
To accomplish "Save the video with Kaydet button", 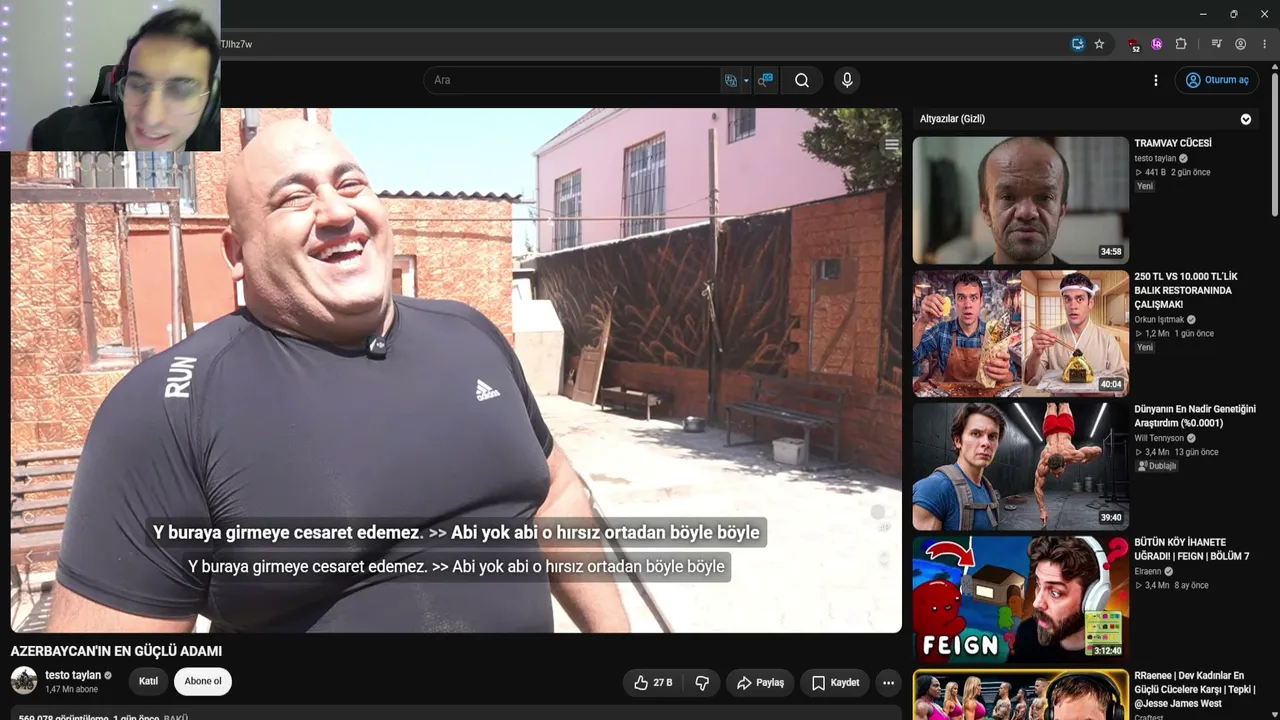I will (x=835, y=683).
